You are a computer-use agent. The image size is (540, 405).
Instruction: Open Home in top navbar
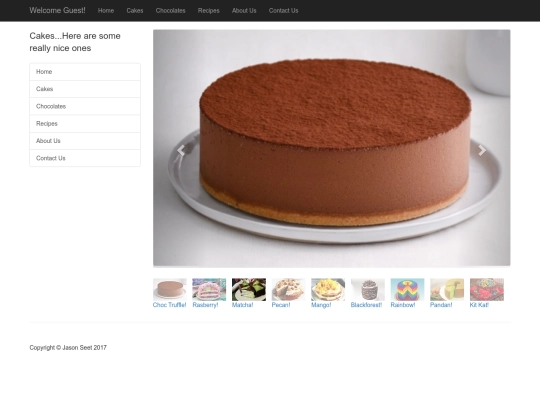point(106,11)
